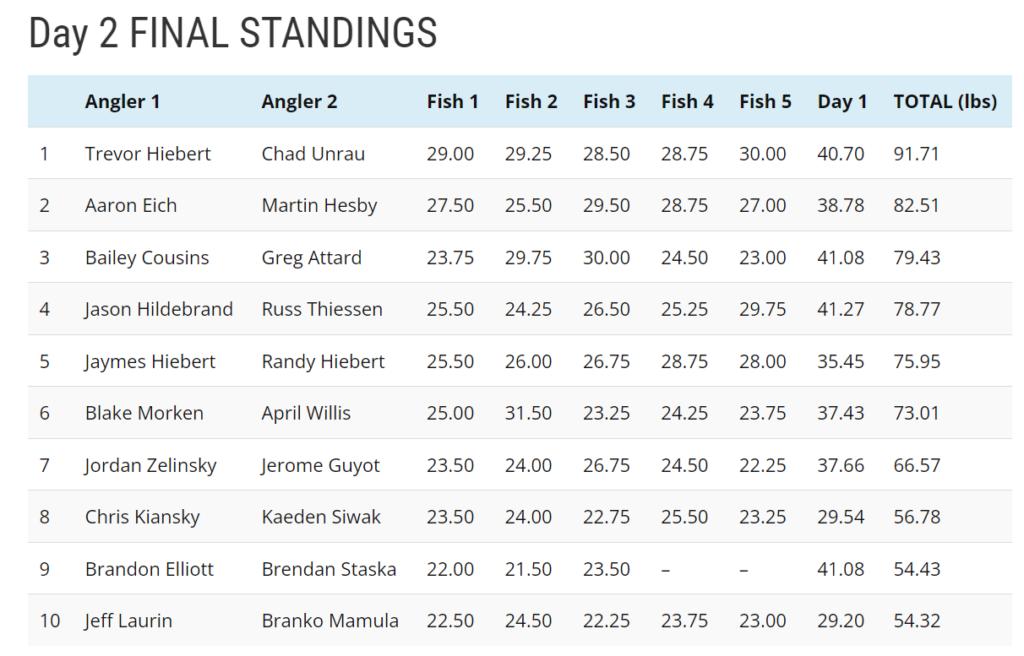Click the Angler 1 column header
Screen dimensions: 1024x656
tap(122, 101)
